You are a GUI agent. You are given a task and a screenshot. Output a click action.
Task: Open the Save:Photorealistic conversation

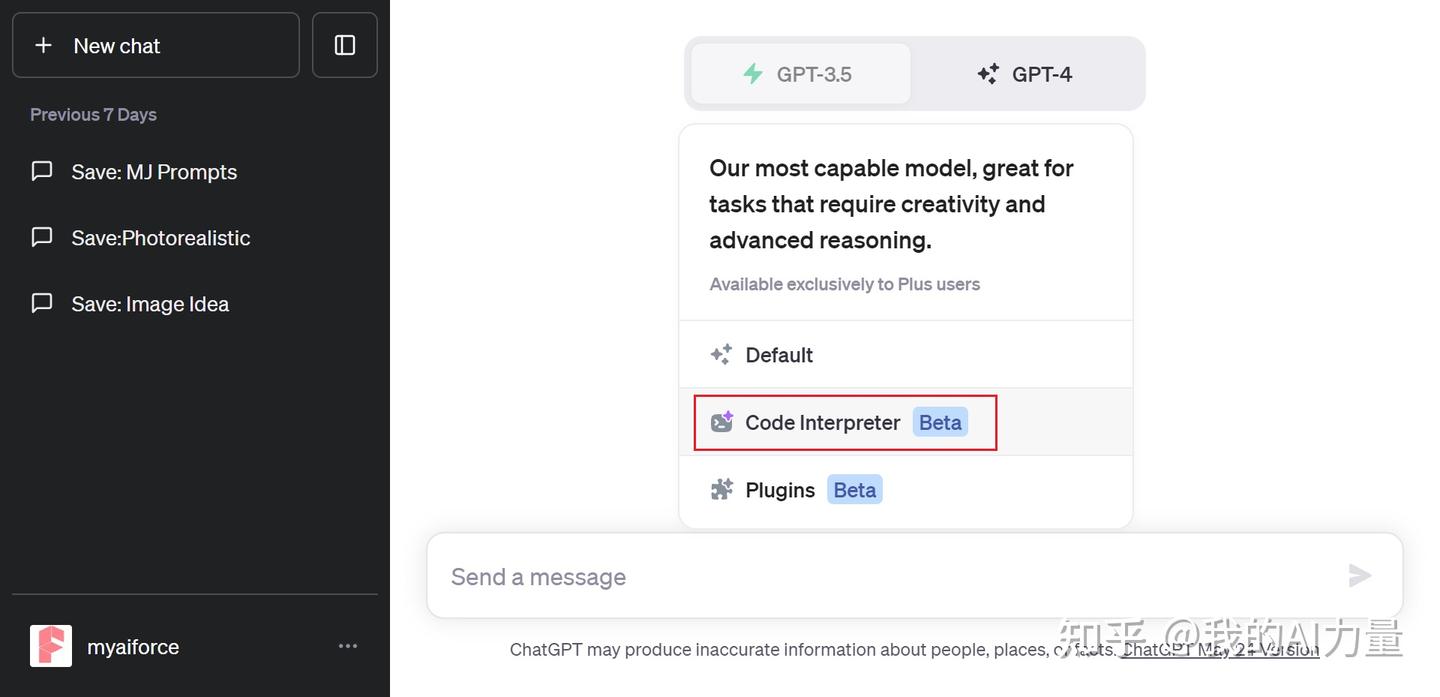[x=160, y=238]
